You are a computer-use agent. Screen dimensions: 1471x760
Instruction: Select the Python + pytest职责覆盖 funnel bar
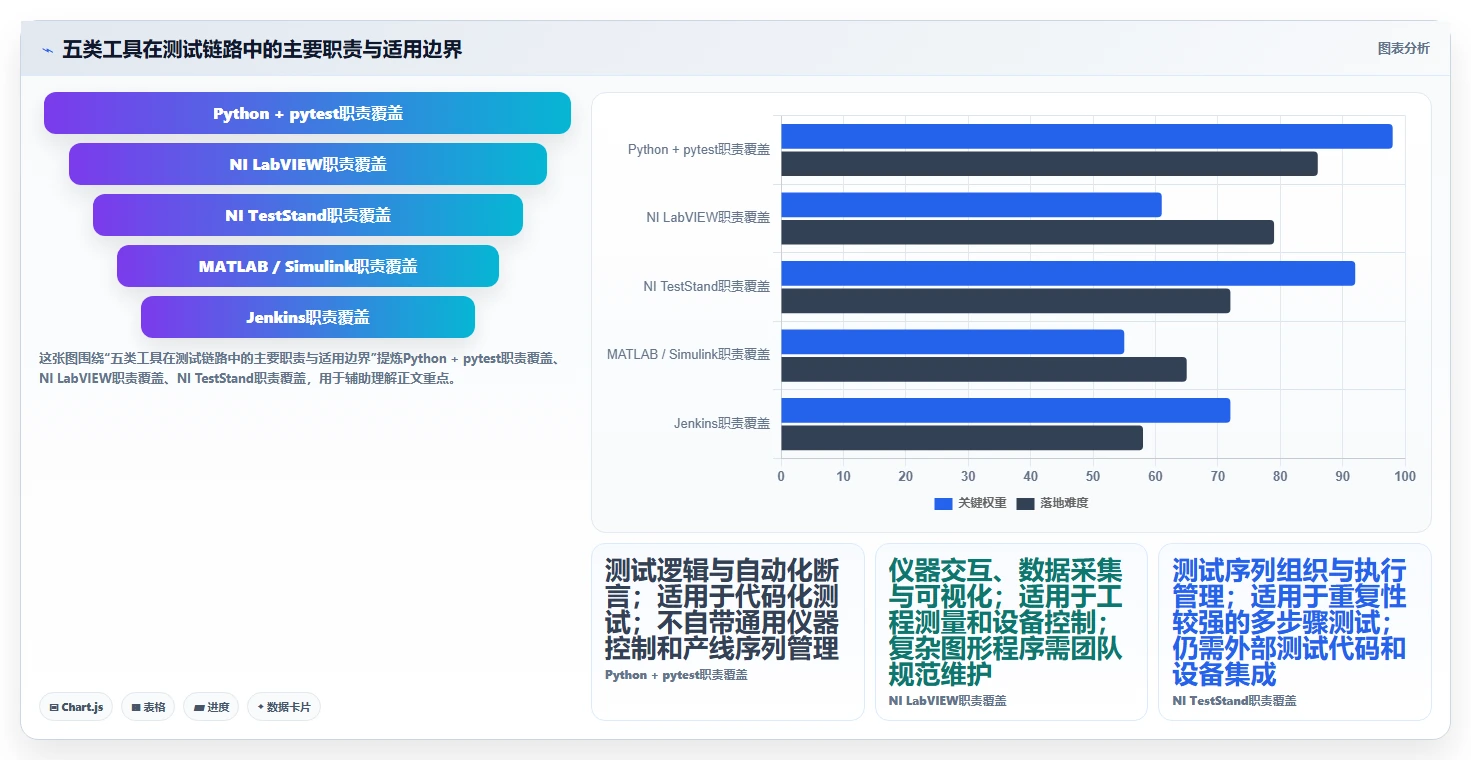tap(307, 113)
